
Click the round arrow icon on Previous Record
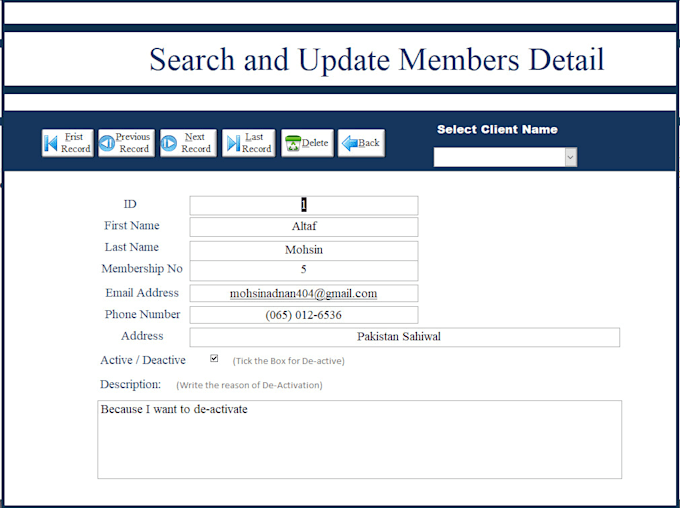[x=107, y=143]
